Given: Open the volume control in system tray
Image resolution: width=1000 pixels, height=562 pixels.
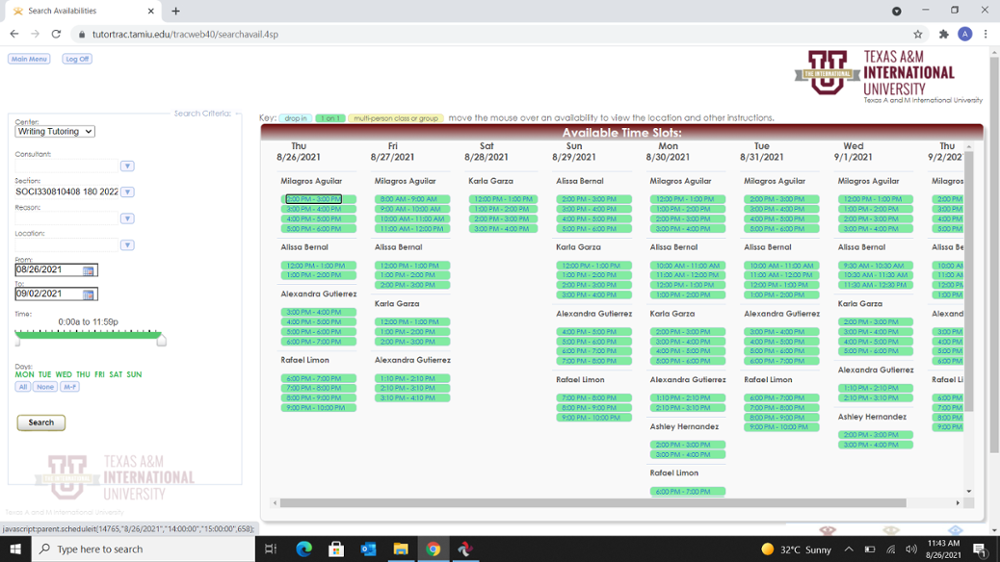Looking at the screenshot, I should tap(911, 549).
